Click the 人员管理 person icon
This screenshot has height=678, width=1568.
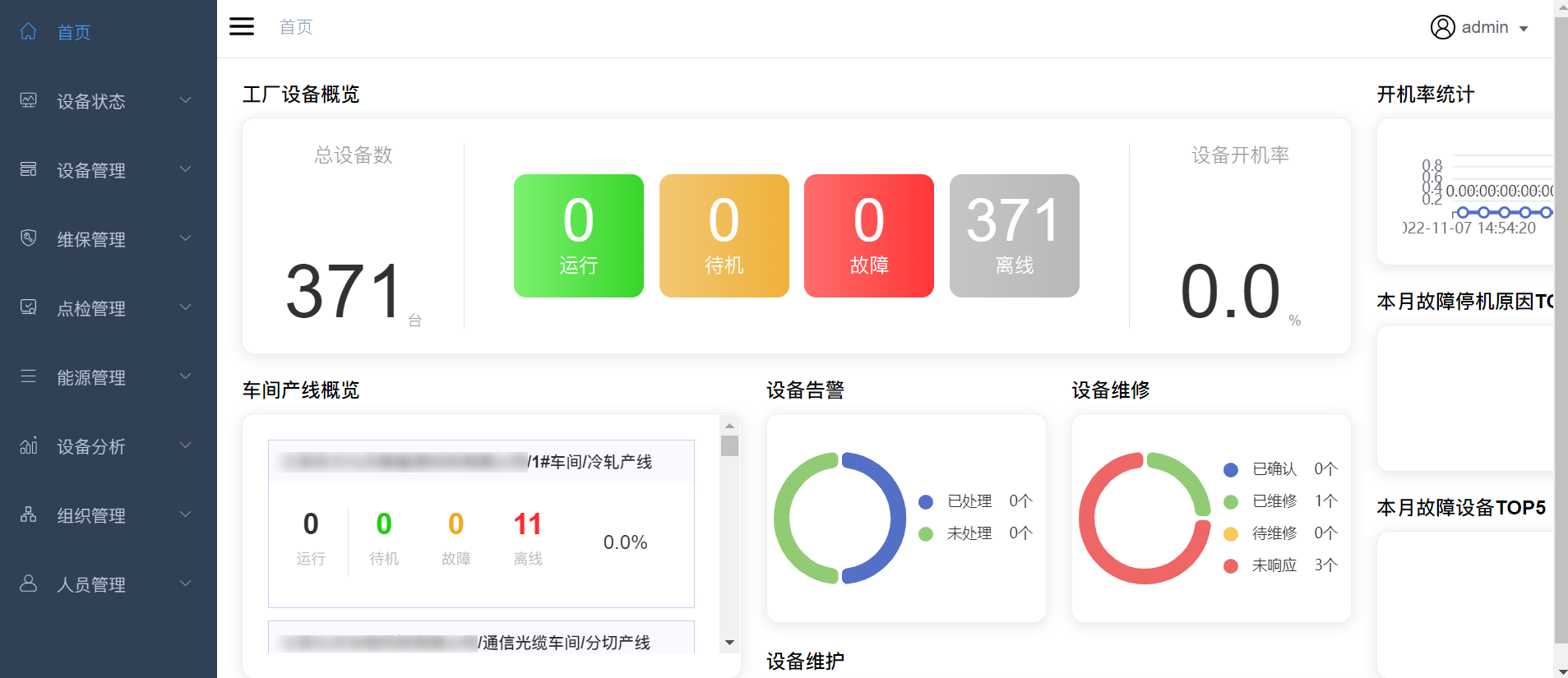click(x=29, y=583)
